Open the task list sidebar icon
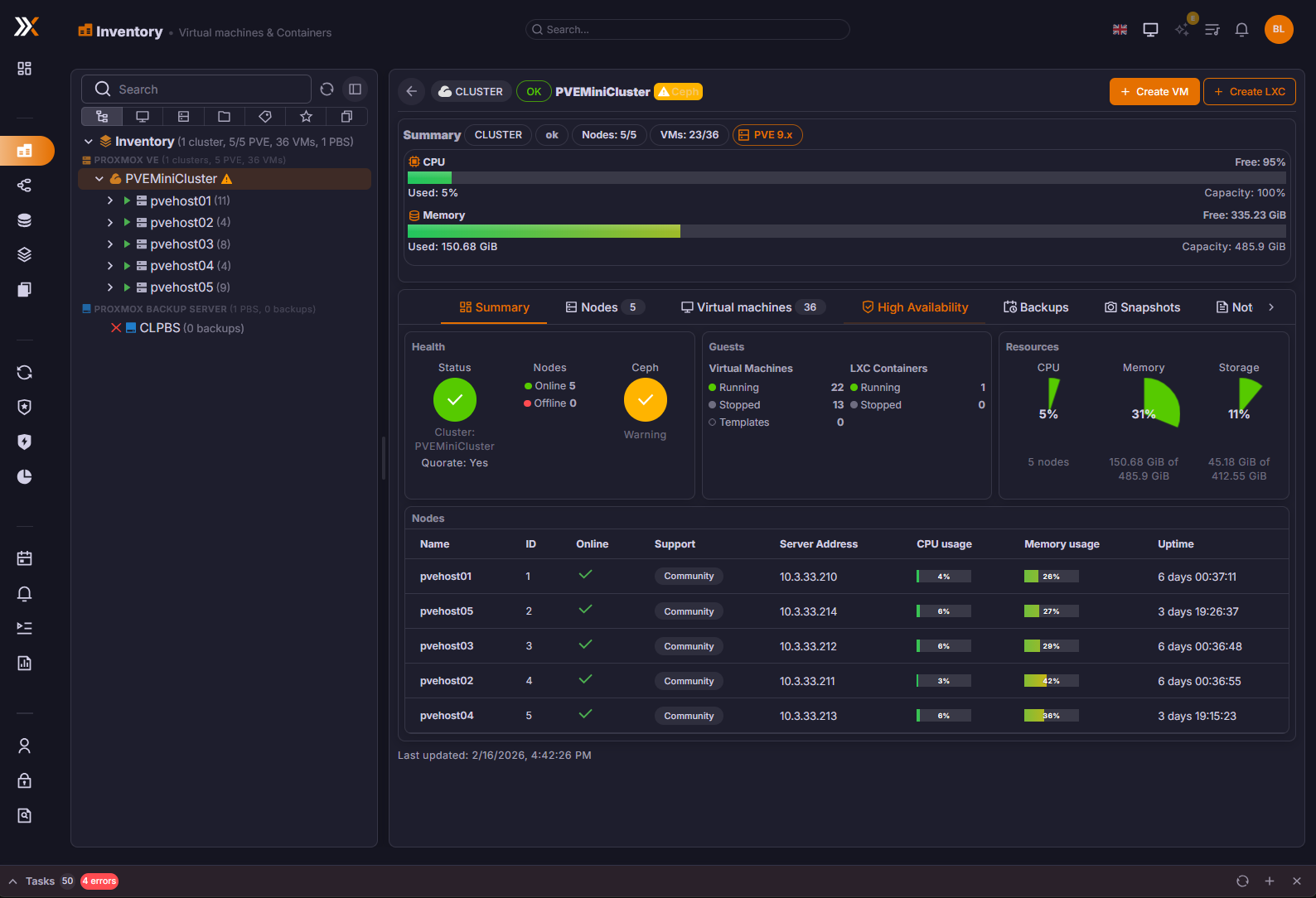Viewport: 1316px width, 898px height. pyautogui.click(x=25, y=628)
